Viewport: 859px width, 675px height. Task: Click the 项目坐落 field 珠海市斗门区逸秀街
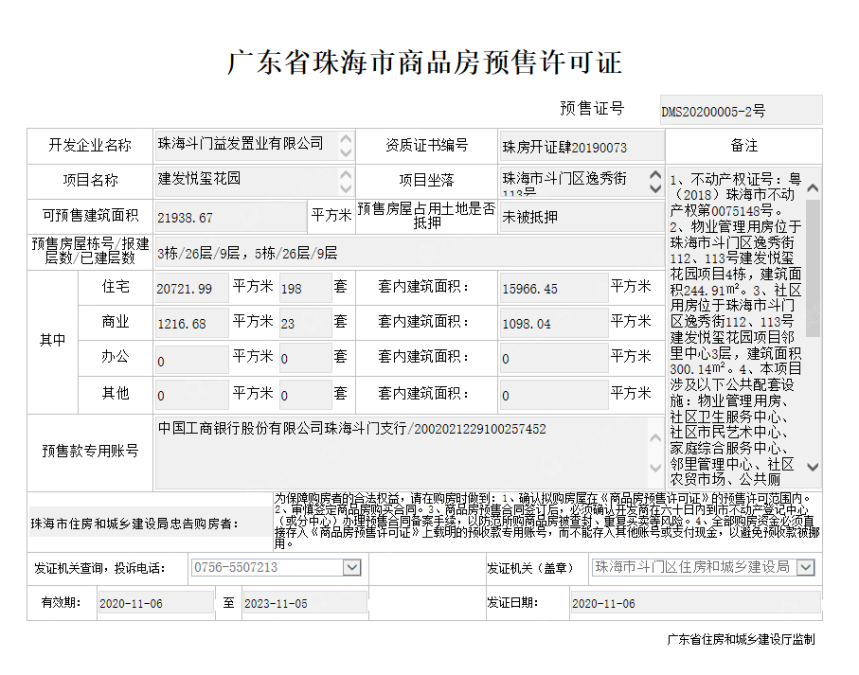[581, 181]
